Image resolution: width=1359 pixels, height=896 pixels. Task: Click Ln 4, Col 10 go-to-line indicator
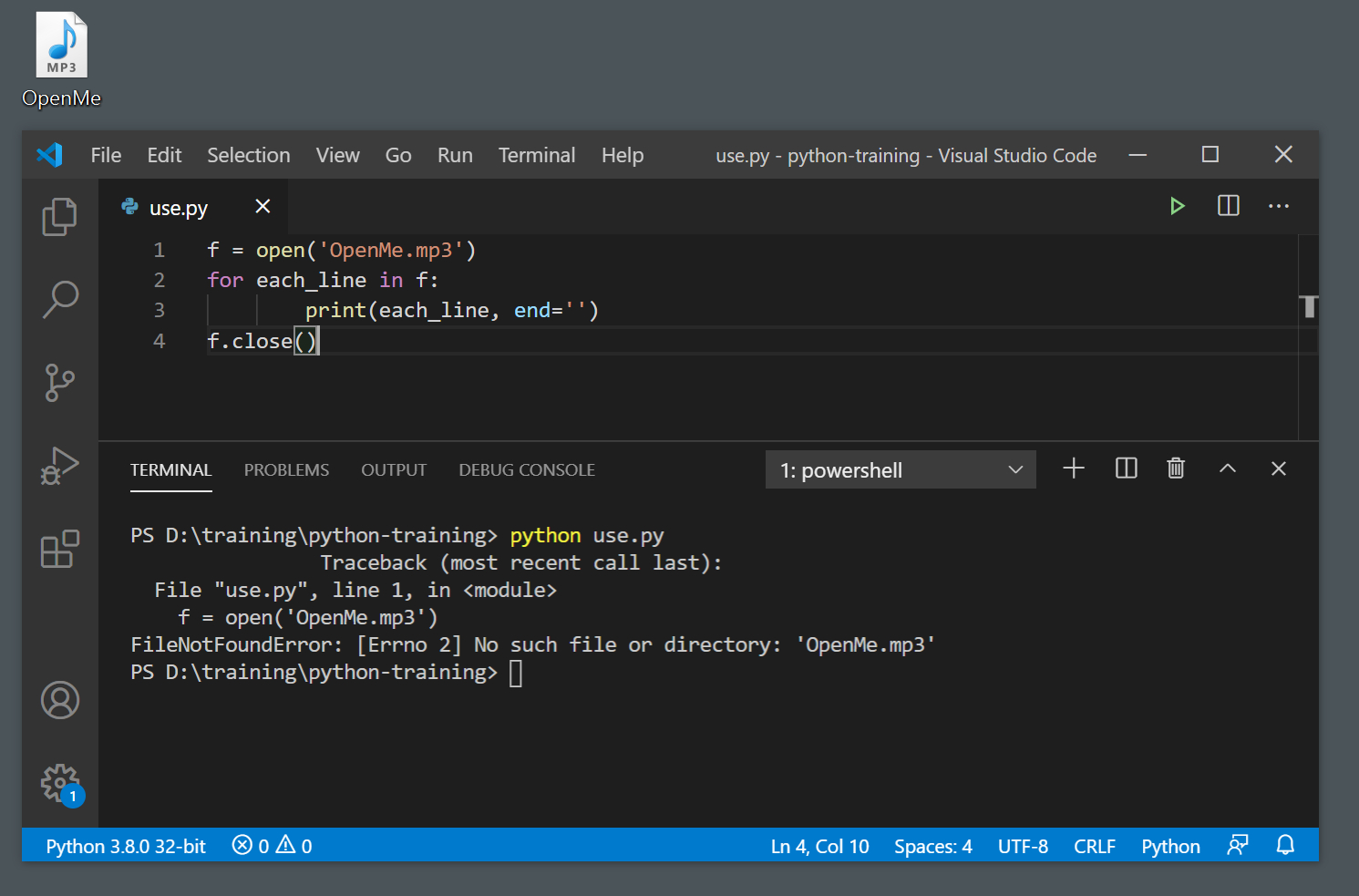[x=819, y=846]
